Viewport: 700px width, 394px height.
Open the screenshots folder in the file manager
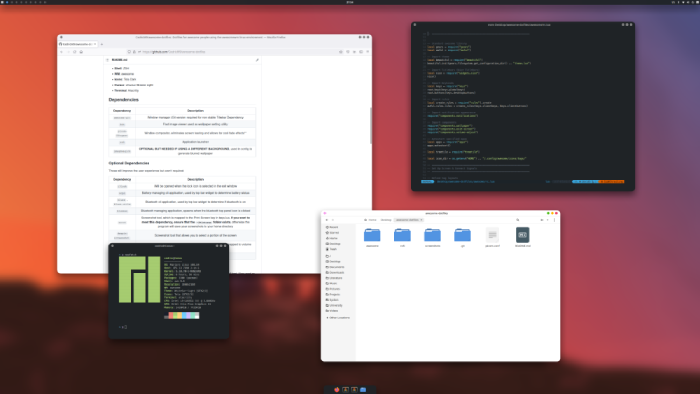pyautogui.click(x=432, y=236)
